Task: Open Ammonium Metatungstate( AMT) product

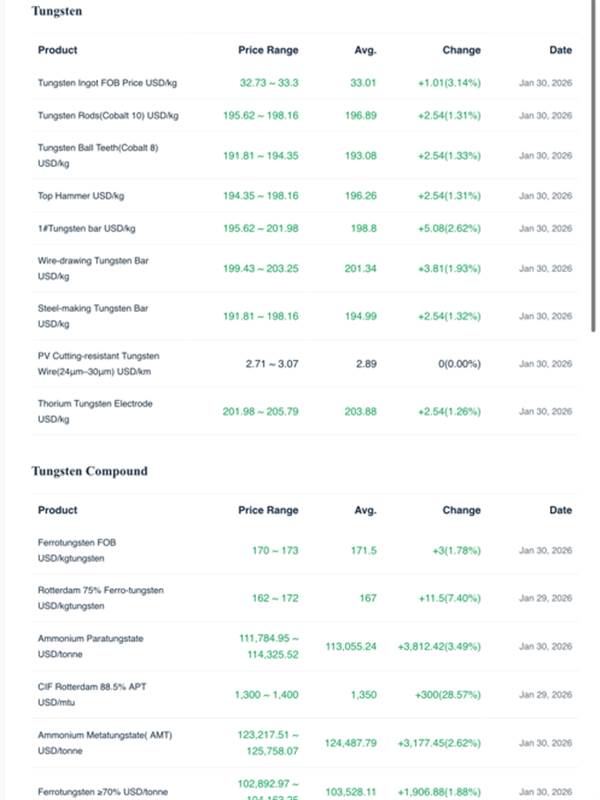Action: tap(102, 742)
